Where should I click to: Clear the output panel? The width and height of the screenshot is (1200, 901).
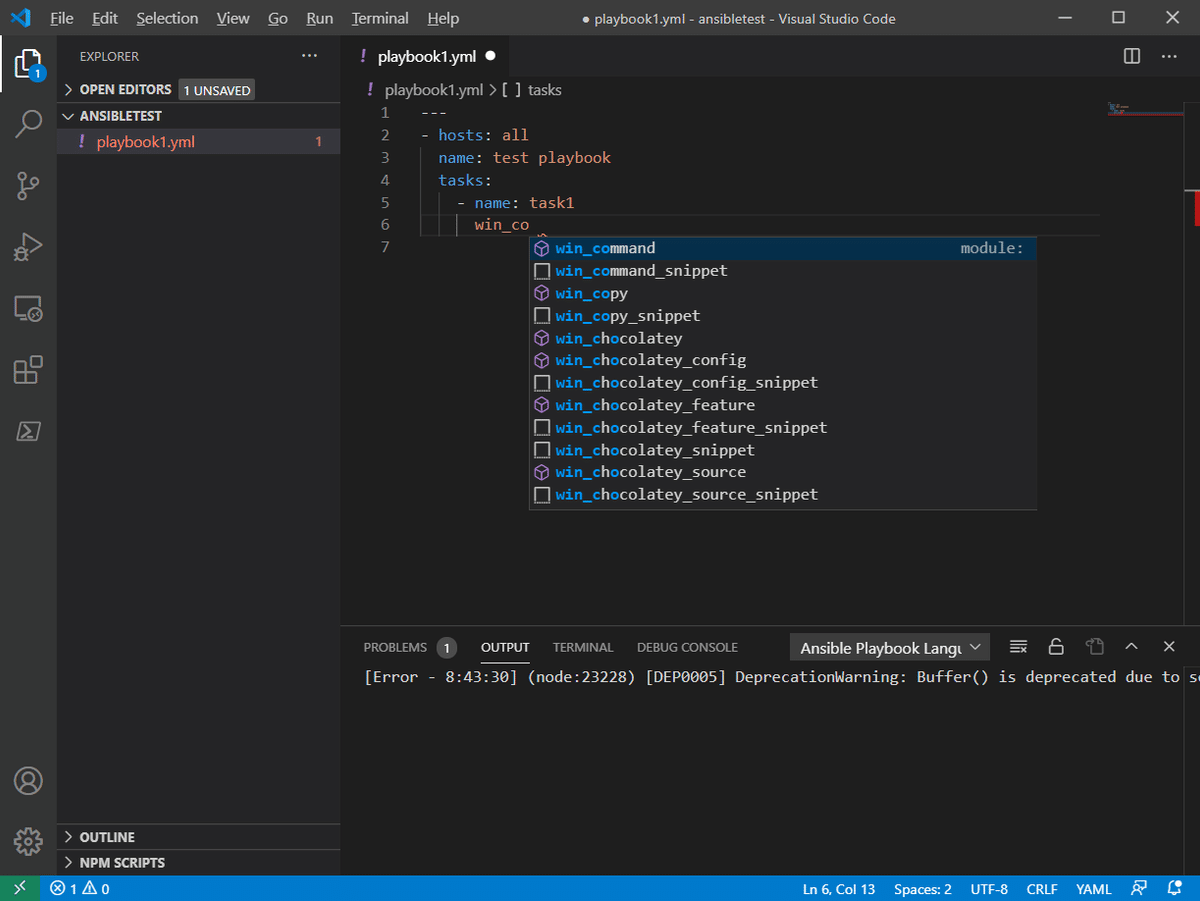[x=1019, y=647]
